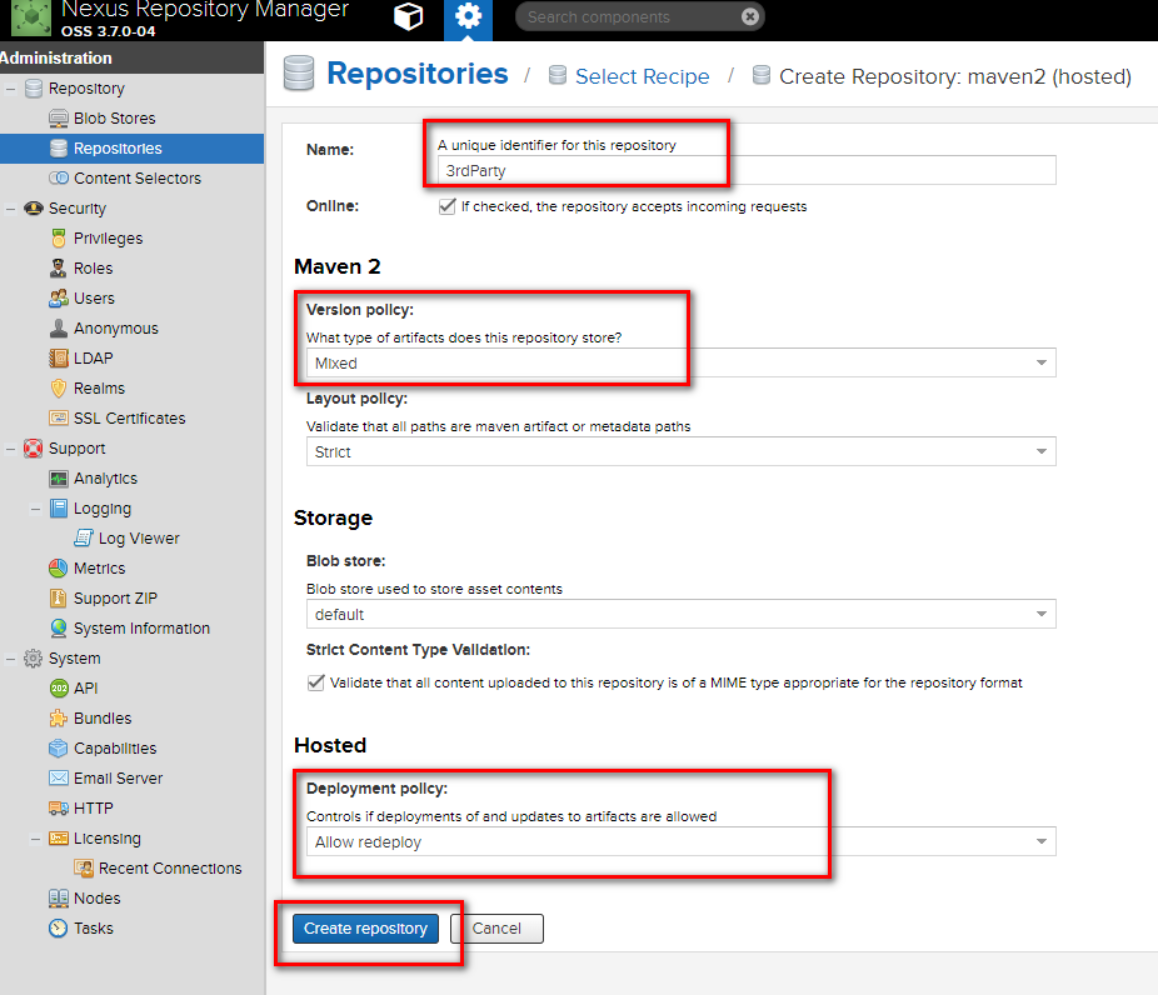Open Tasks in the sidebar
This screenshot has width=1158, height=995.
click(93, 928)
